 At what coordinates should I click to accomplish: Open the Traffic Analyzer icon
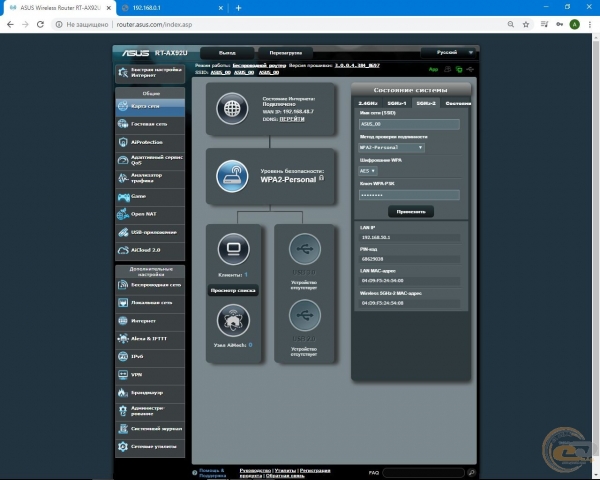(123, 178)
